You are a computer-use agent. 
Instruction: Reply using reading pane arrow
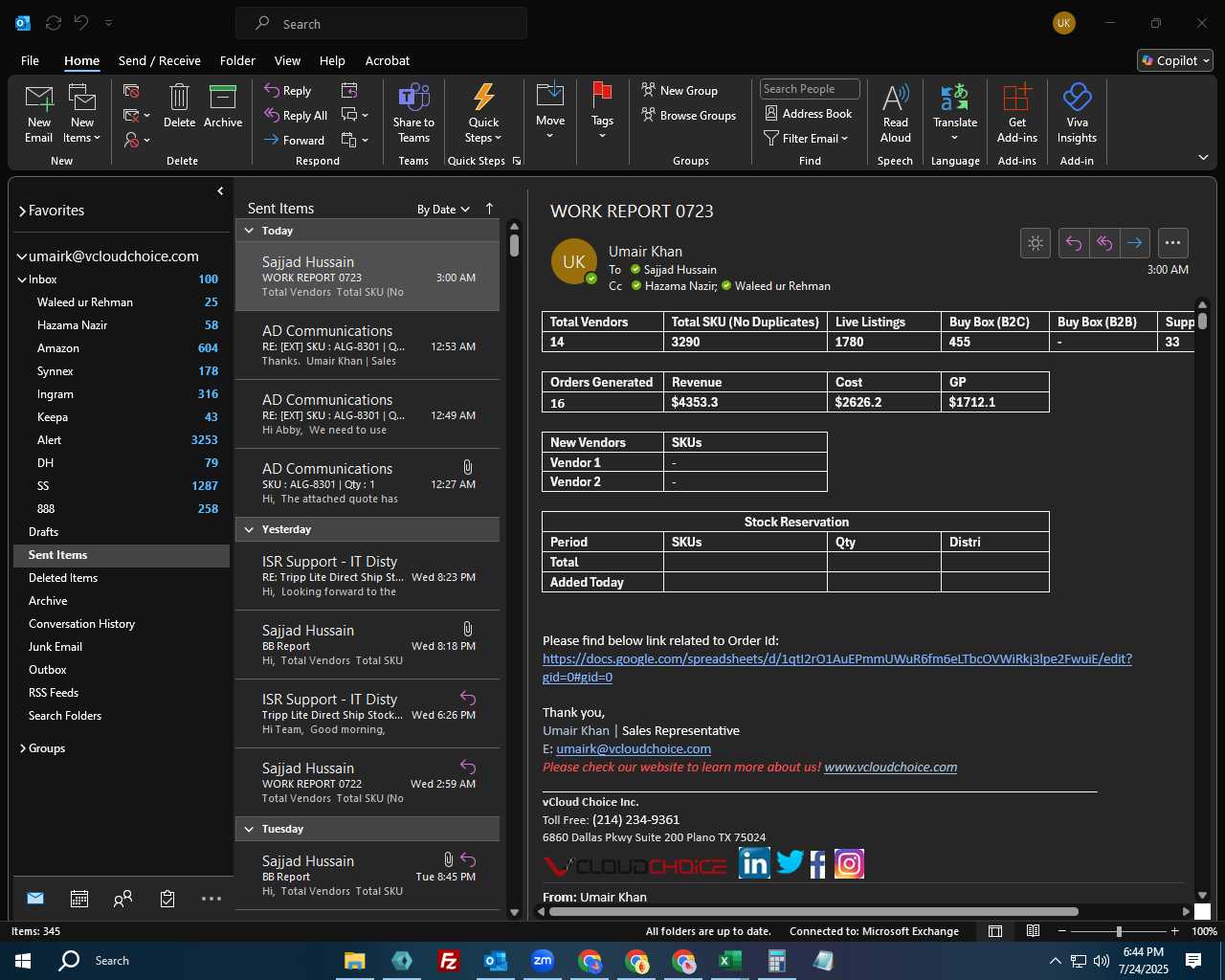click(1074, 243)
